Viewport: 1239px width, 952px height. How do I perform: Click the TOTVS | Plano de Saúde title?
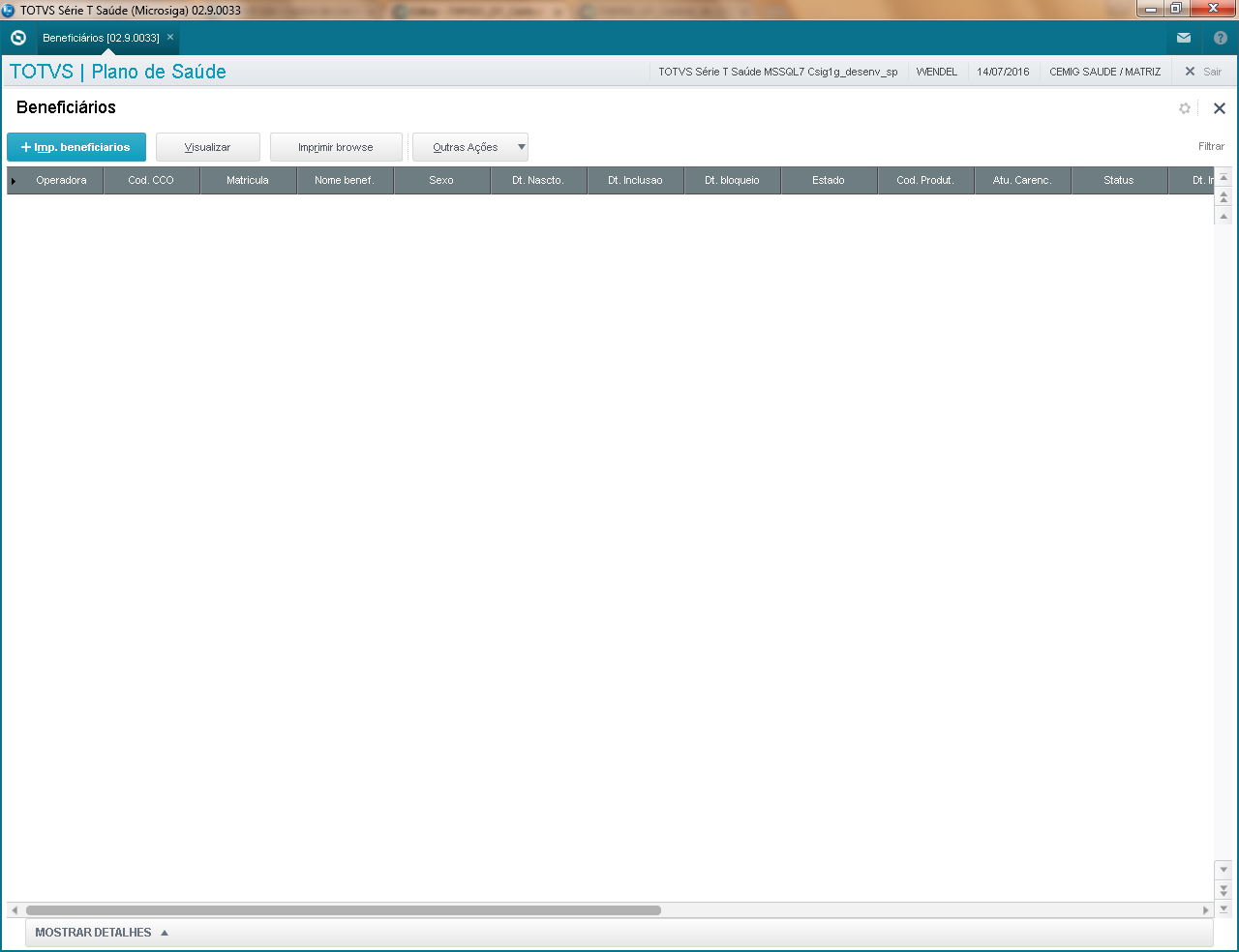[x=118, y=72]
